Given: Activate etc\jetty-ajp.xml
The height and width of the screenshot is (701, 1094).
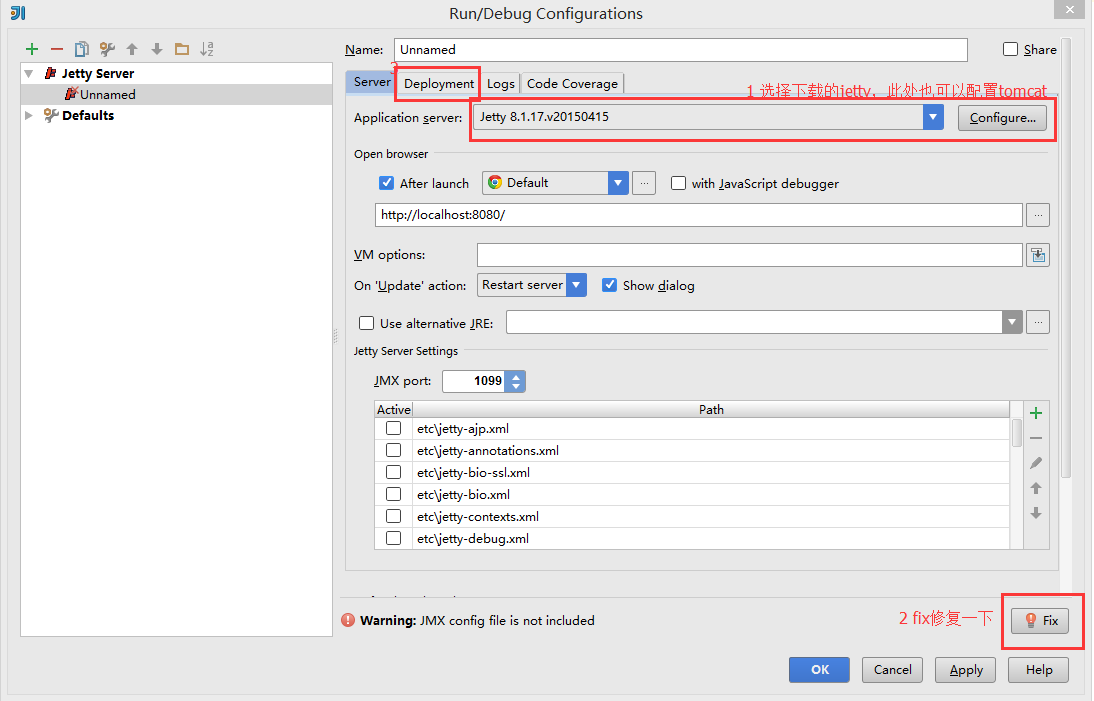Looking at the screenshot, I should click(394, 428).
